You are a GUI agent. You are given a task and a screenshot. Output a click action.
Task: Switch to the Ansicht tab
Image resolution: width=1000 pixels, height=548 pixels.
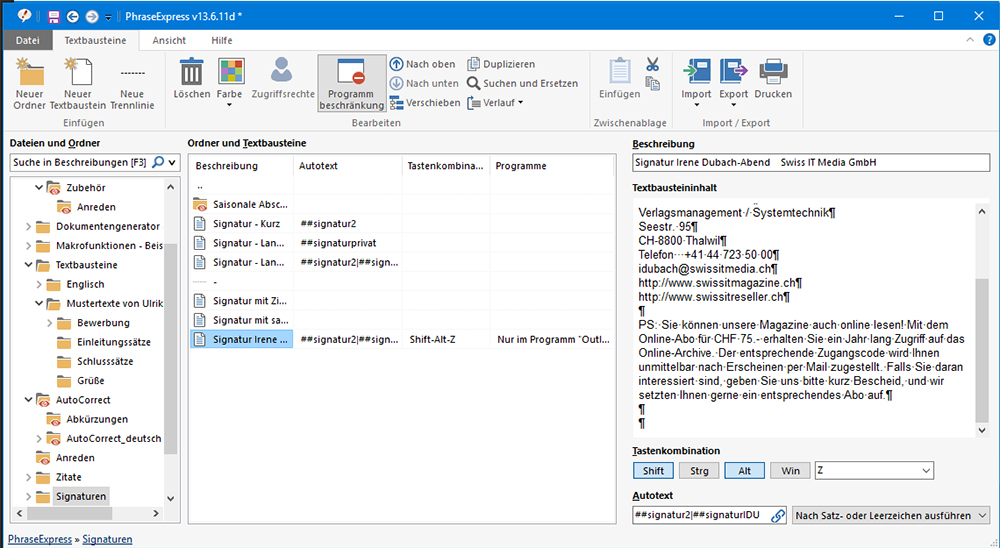click(169, 40)
